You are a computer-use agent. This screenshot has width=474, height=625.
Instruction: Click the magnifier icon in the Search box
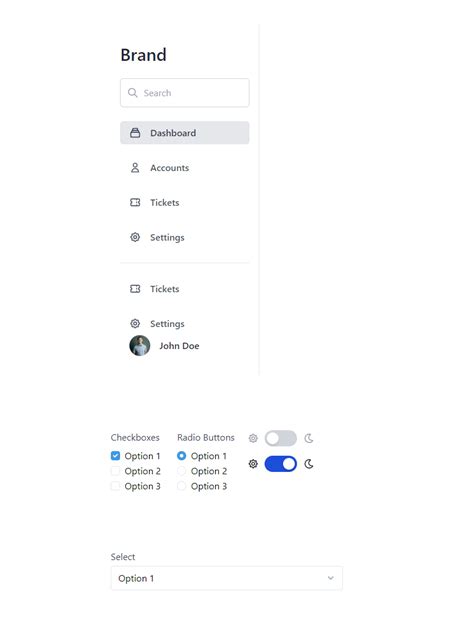click(132, 93)
